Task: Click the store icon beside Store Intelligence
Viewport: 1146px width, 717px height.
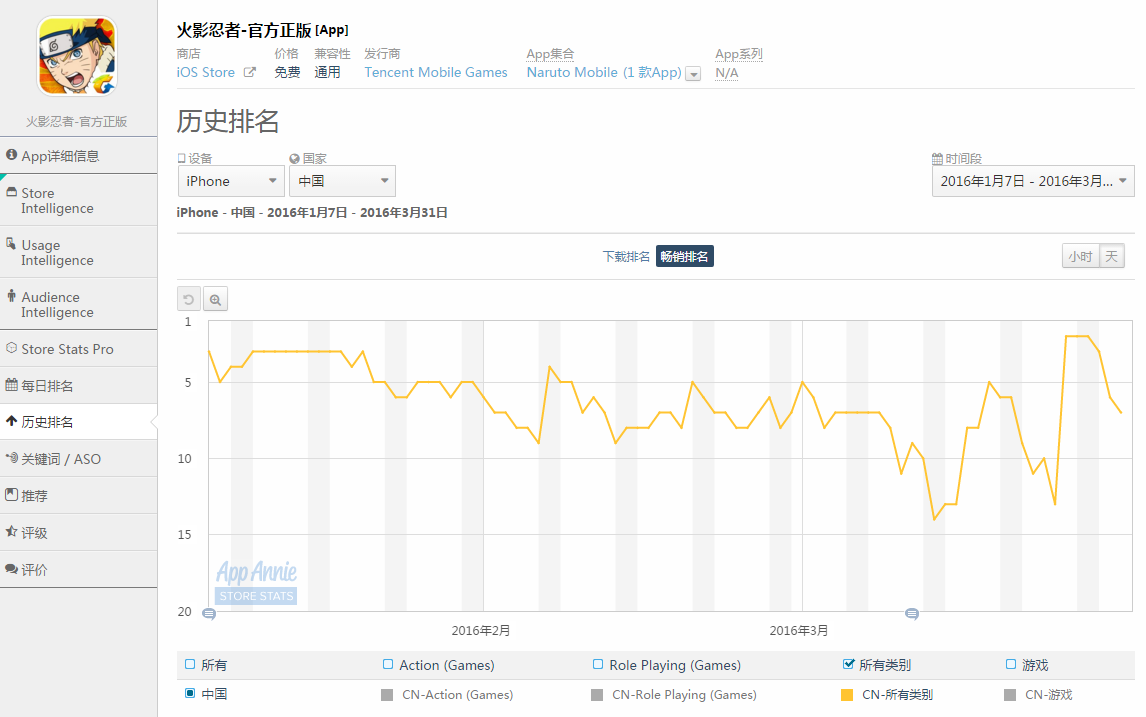Action: click(x=12, y=191)
